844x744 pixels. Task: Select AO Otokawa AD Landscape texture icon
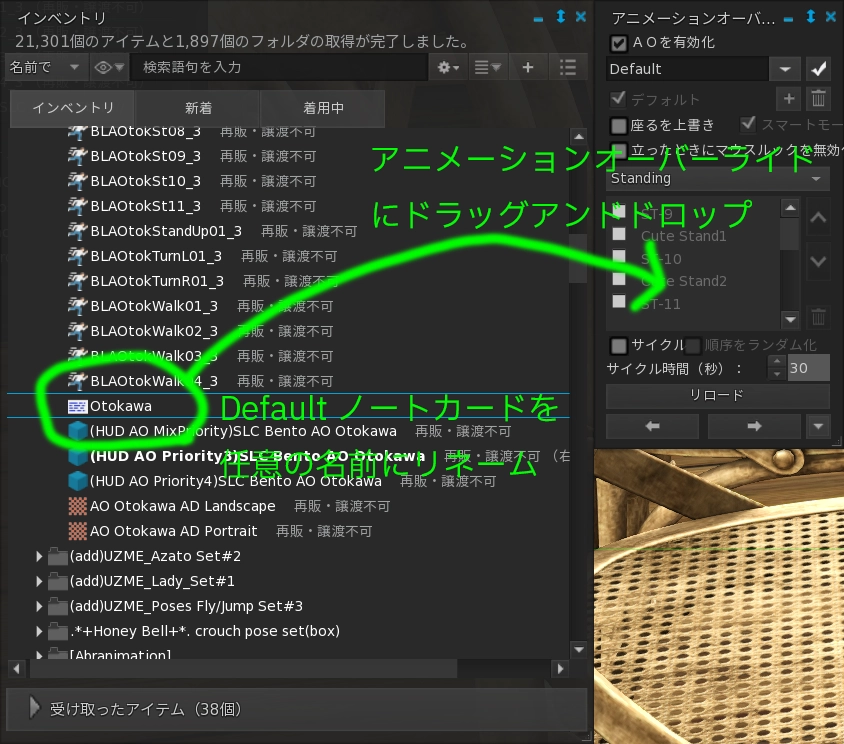(x=78, y=506)
